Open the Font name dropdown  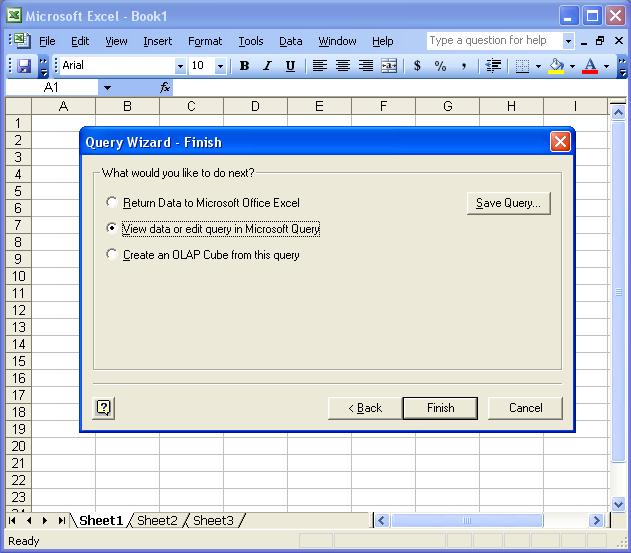pyautogui.click(x=180, y=66)
